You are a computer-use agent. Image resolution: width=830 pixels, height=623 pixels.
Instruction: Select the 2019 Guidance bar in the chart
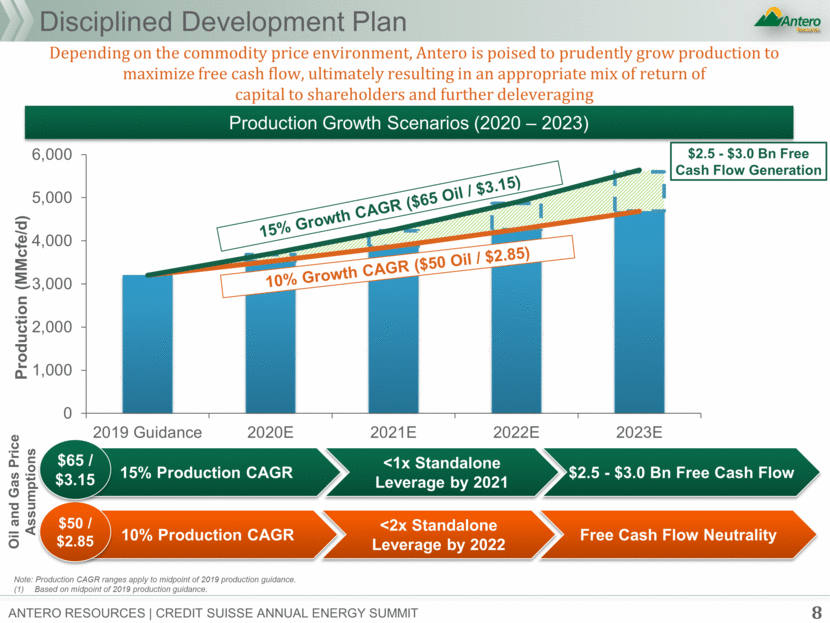coord(147,344)
